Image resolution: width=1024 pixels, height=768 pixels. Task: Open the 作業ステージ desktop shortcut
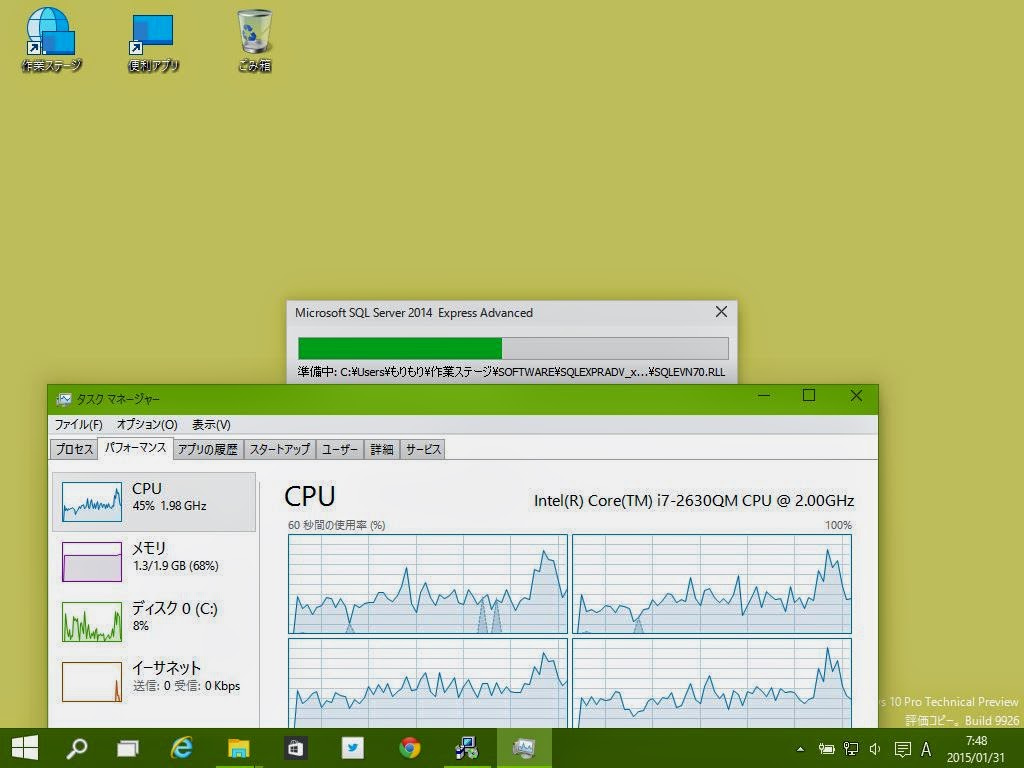click(x=51, y=39)
